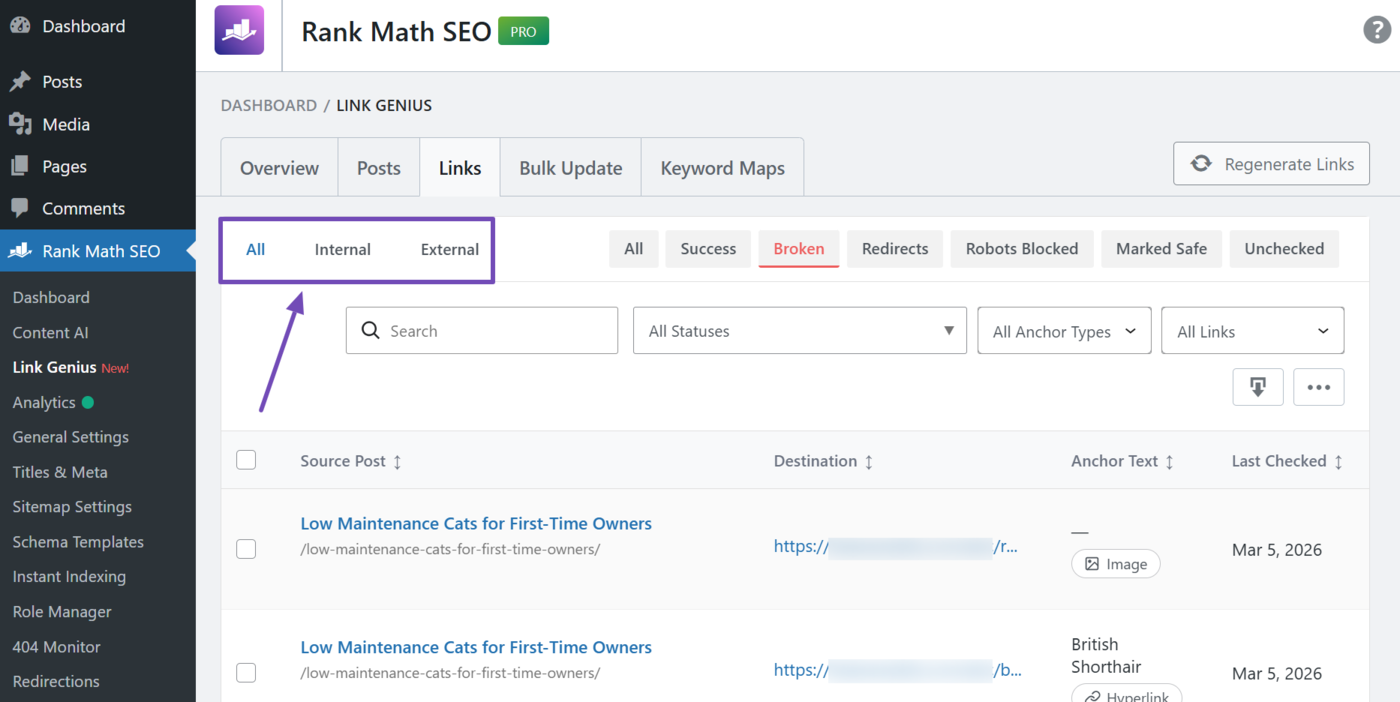Viewport: 1400px width, 702px height.
Task: Open the three-dots more options button
Action: click(x=1319, y=387)
